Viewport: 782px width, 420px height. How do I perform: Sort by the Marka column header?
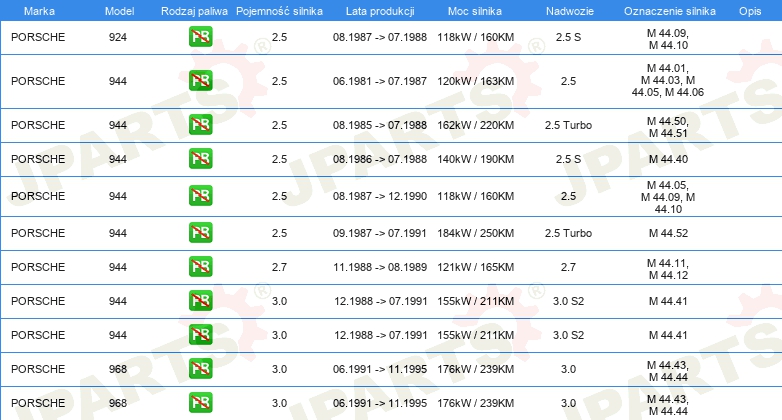tap(39, 11)
